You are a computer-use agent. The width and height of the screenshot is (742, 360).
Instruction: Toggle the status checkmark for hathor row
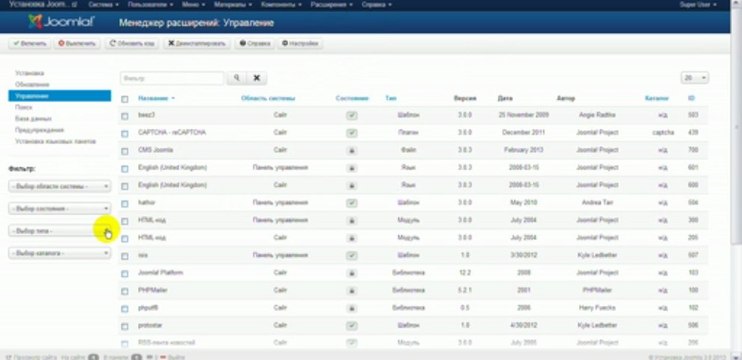pyautogui.click(x=352, y=203)
